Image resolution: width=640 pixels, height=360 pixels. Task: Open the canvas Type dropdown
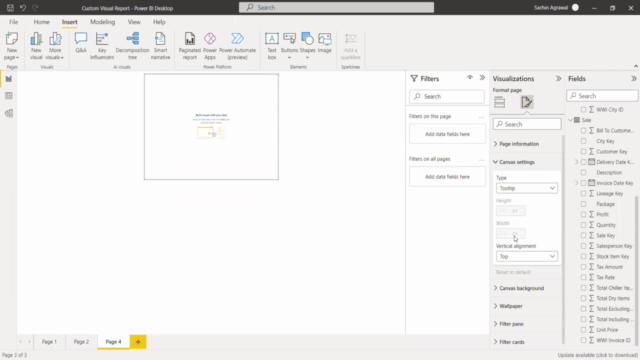click(x=527, y=188)
